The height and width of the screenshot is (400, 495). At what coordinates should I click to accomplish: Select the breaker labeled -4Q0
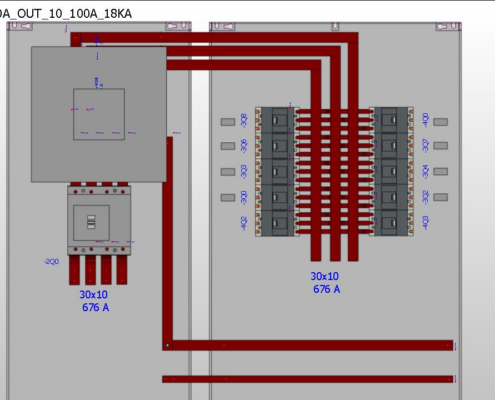(392, 120)
